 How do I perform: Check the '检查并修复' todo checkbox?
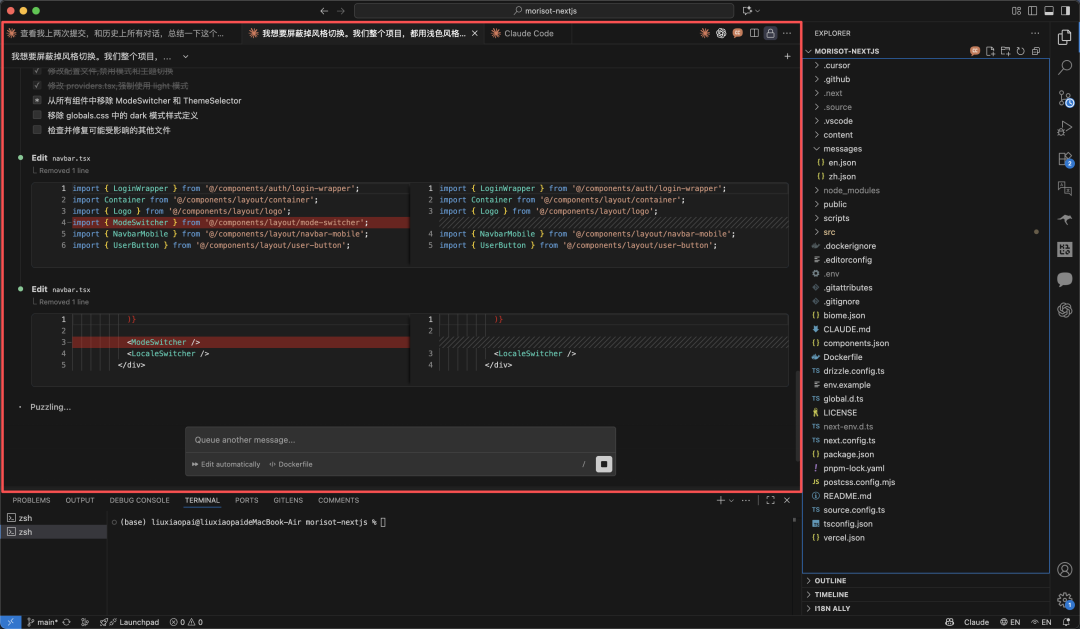point(37,130)
